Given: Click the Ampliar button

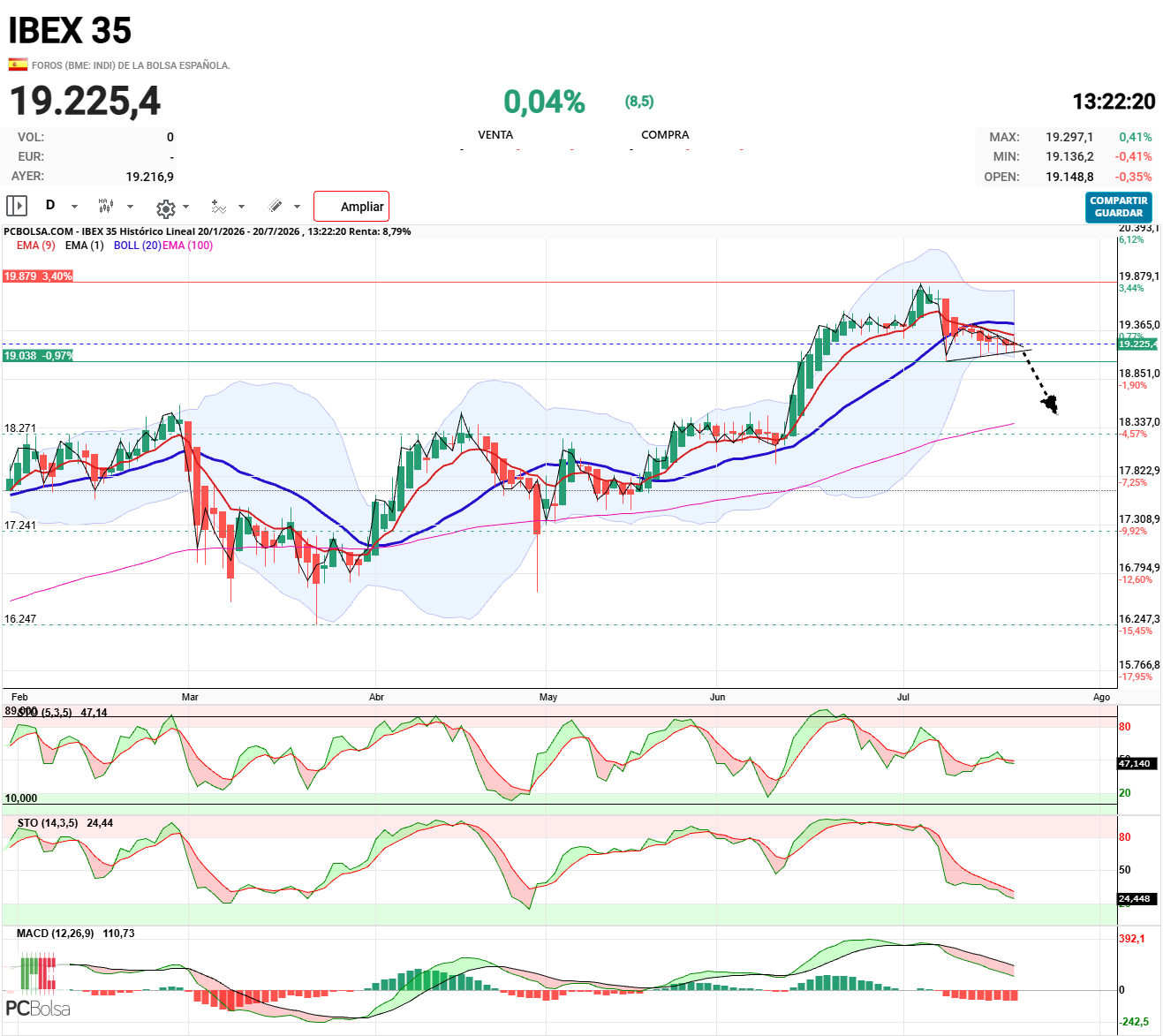Looking at the screenshot, I should pos(351,206).
